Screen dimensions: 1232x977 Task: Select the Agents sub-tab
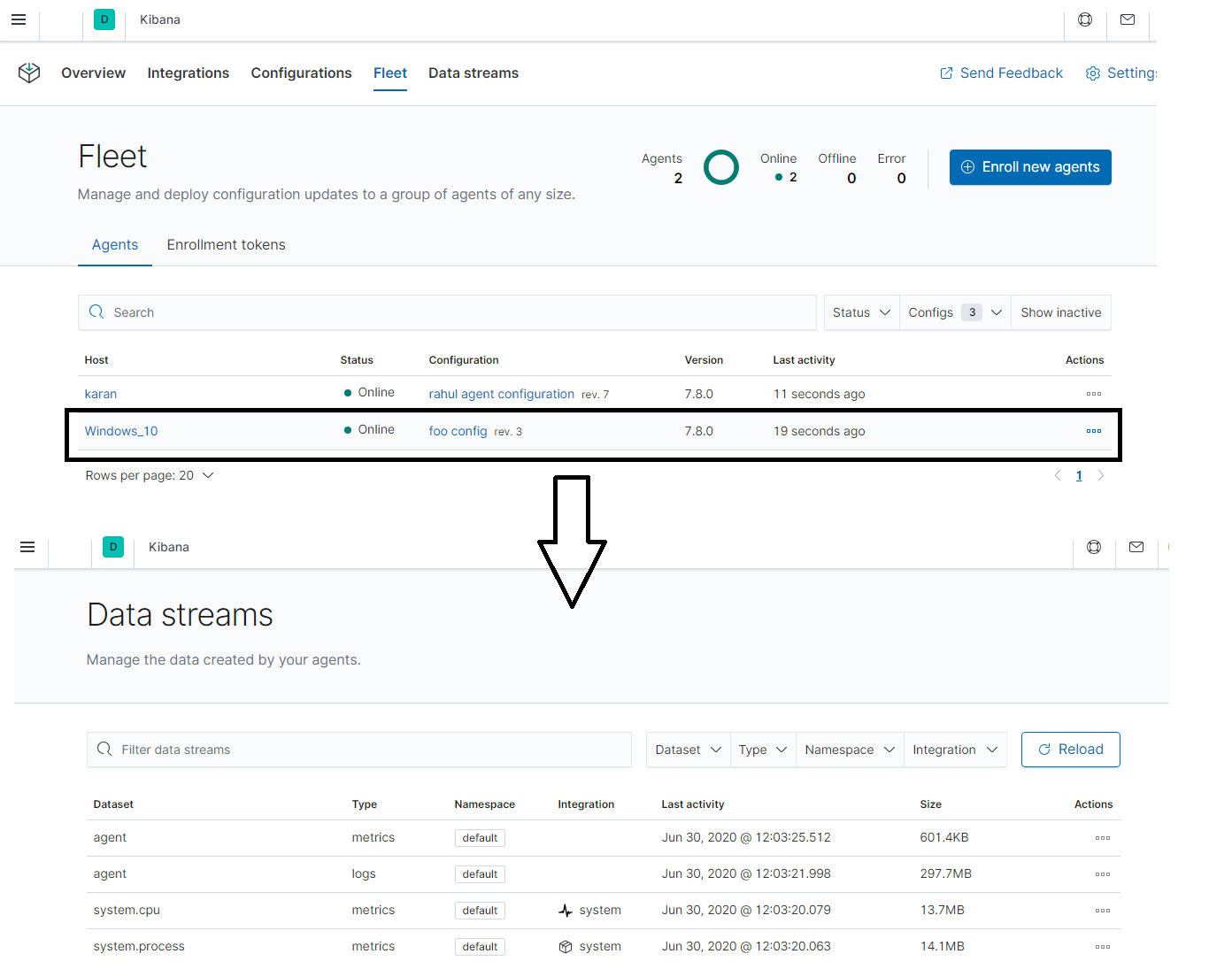[x=115, y=244]
